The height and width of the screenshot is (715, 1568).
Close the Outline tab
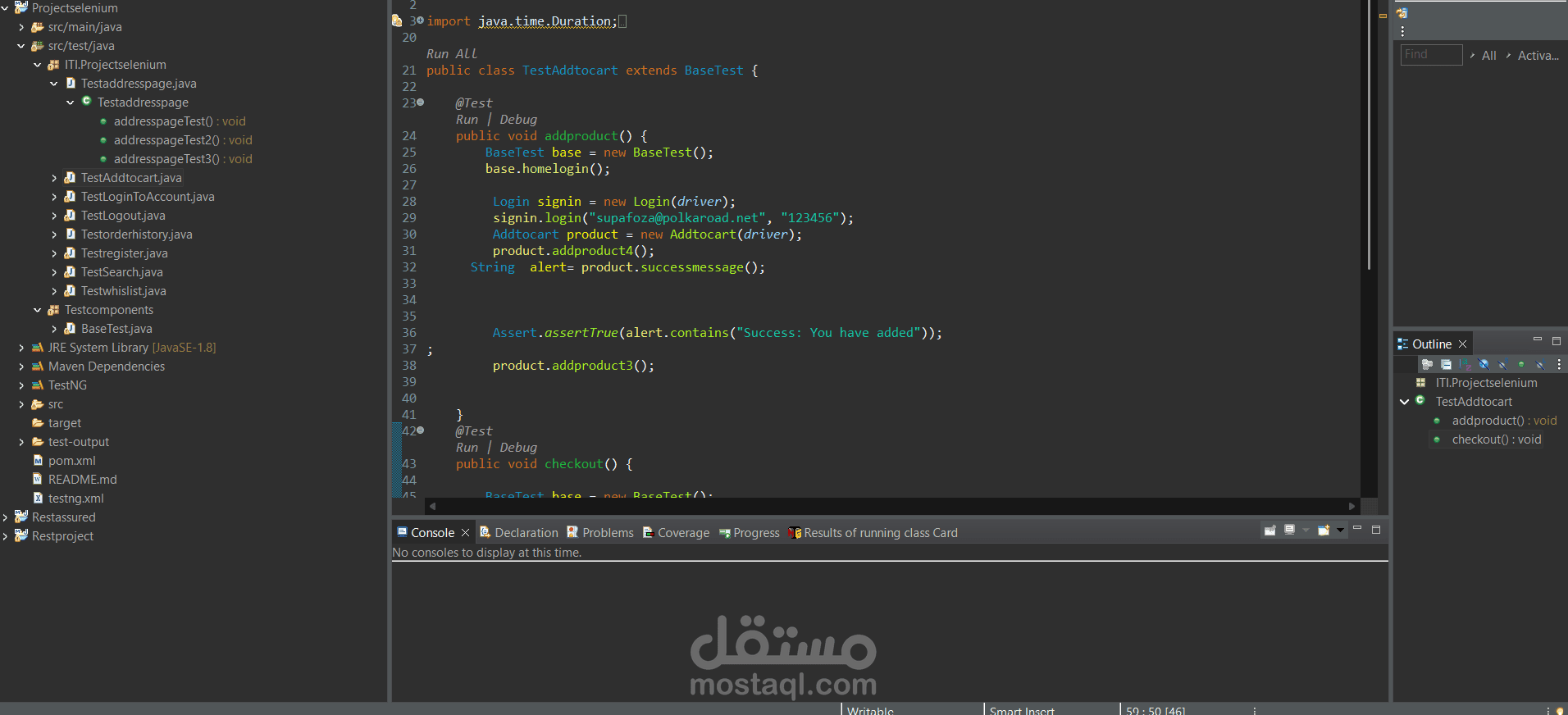tap(1462, 344)
